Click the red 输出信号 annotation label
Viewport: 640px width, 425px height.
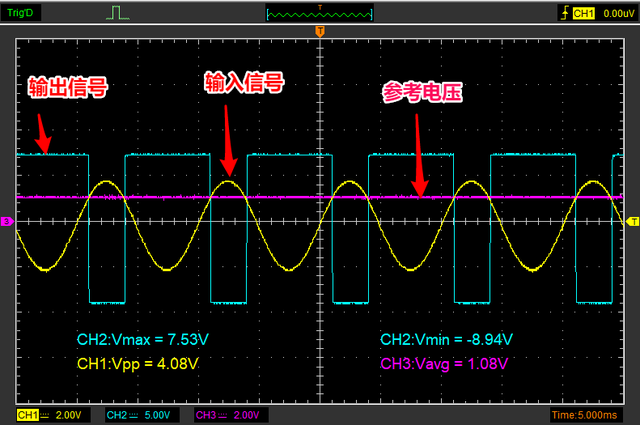(66, 89)
